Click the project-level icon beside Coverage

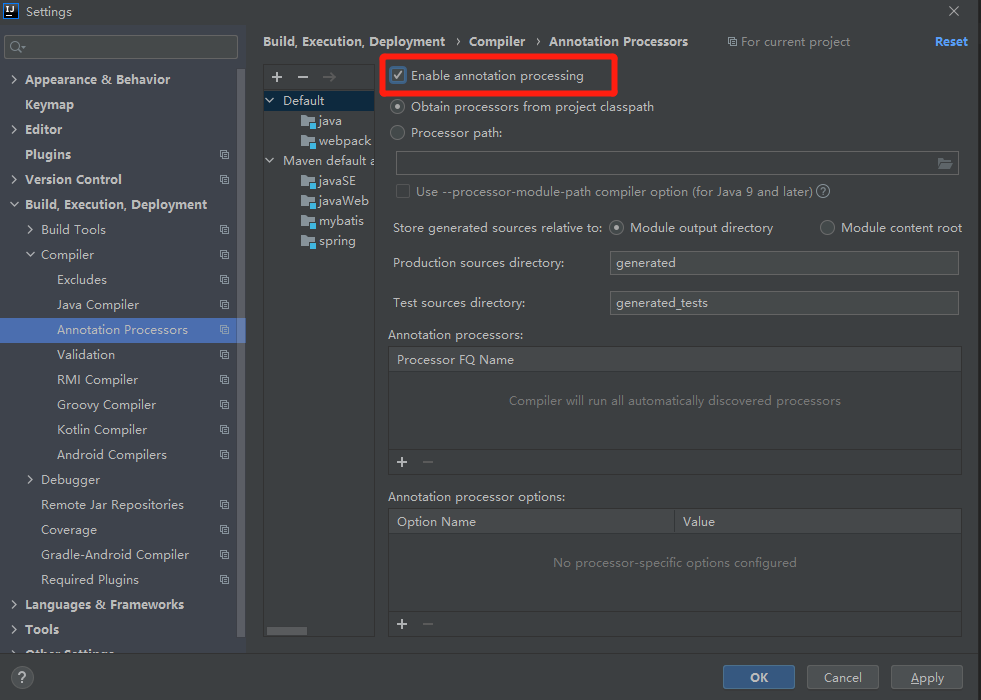(x=225, y=530)
